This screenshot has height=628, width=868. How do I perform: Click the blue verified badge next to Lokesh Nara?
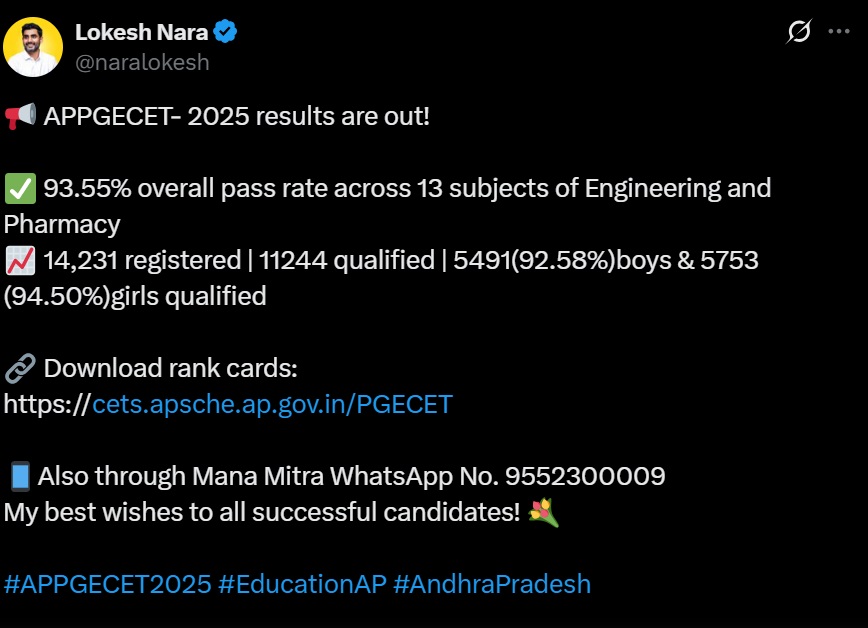[224, 31]
